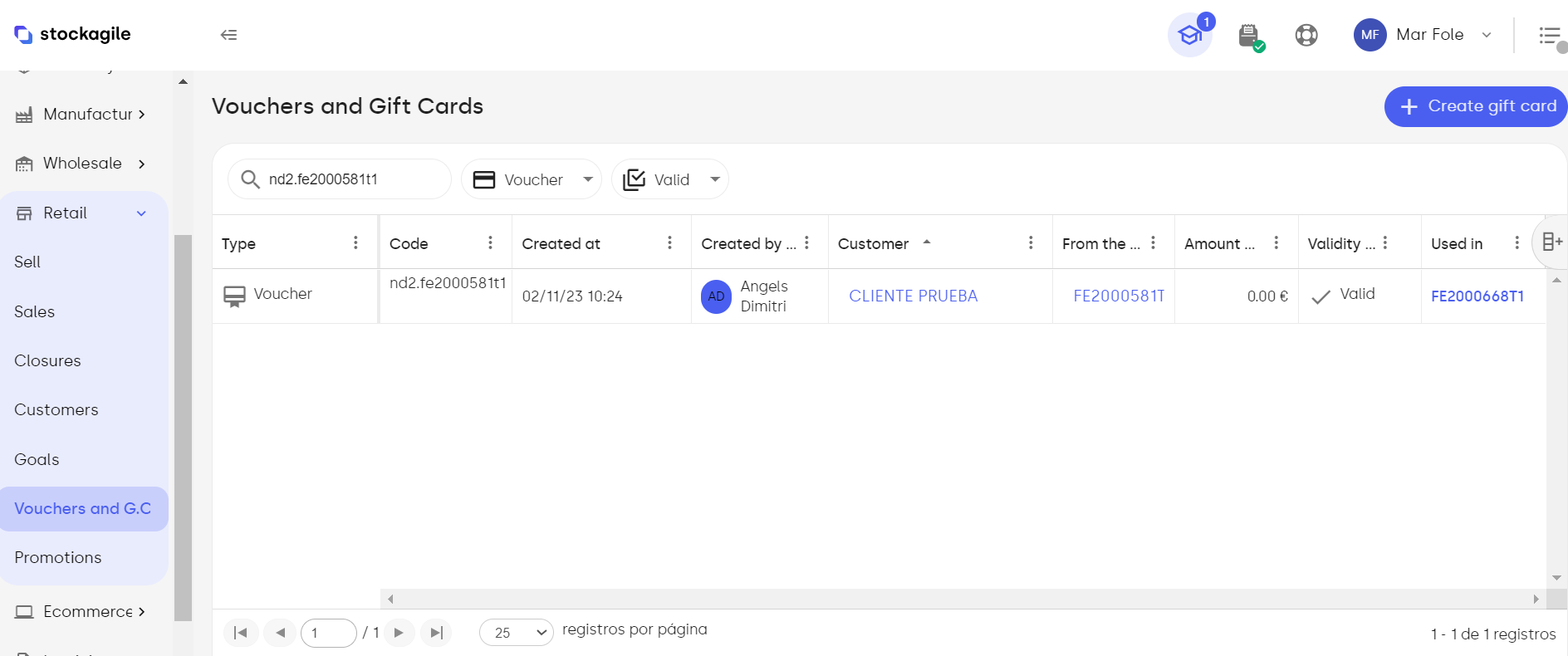The width and height of the screenshot is (1568, 656).
Task: Open the clipboard status icon in header
Action: 1250,36
